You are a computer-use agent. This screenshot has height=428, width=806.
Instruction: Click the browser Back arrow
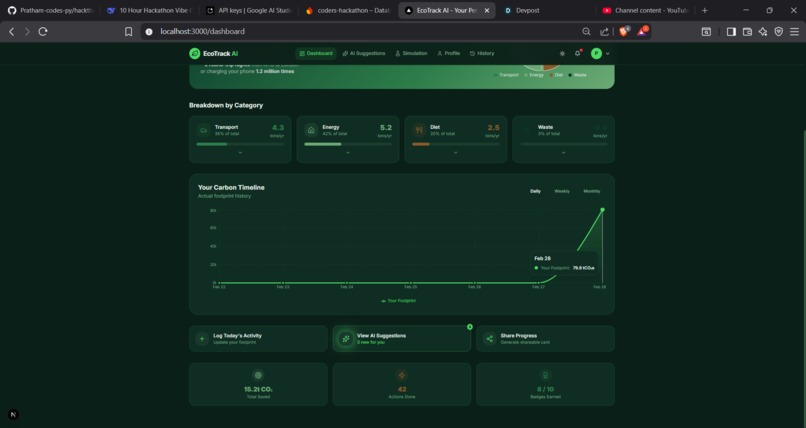(x=11, y=31)
